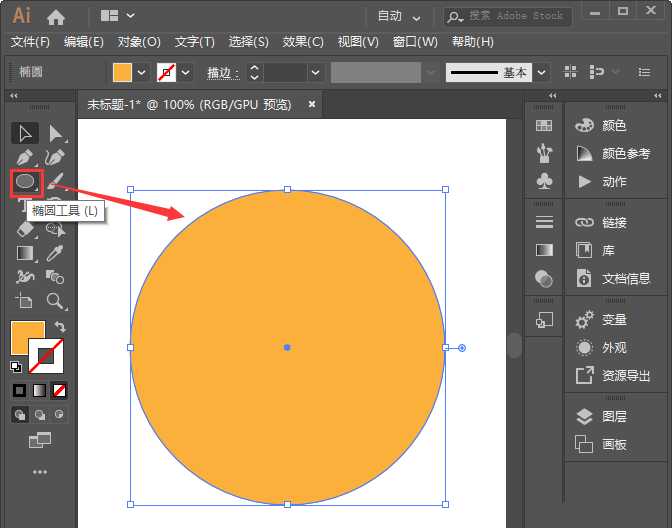This screenshot has width=672, height=528.
Task: Choose the Direct Selection tool
Action: click(56, 133)
